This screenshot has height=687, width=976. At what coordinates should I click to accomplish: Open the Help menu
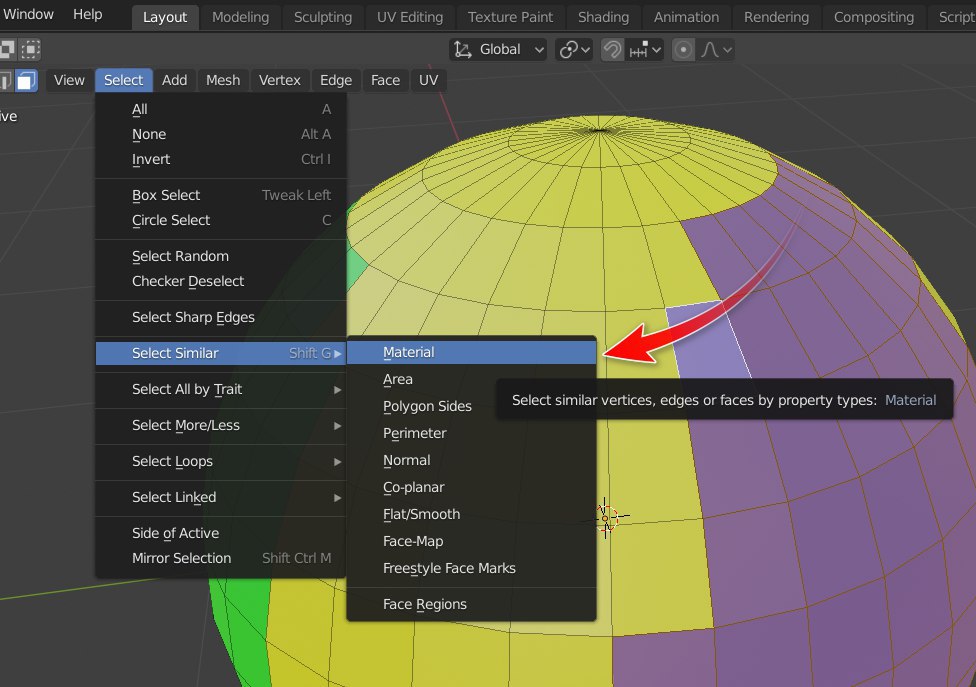pos(87,14)
